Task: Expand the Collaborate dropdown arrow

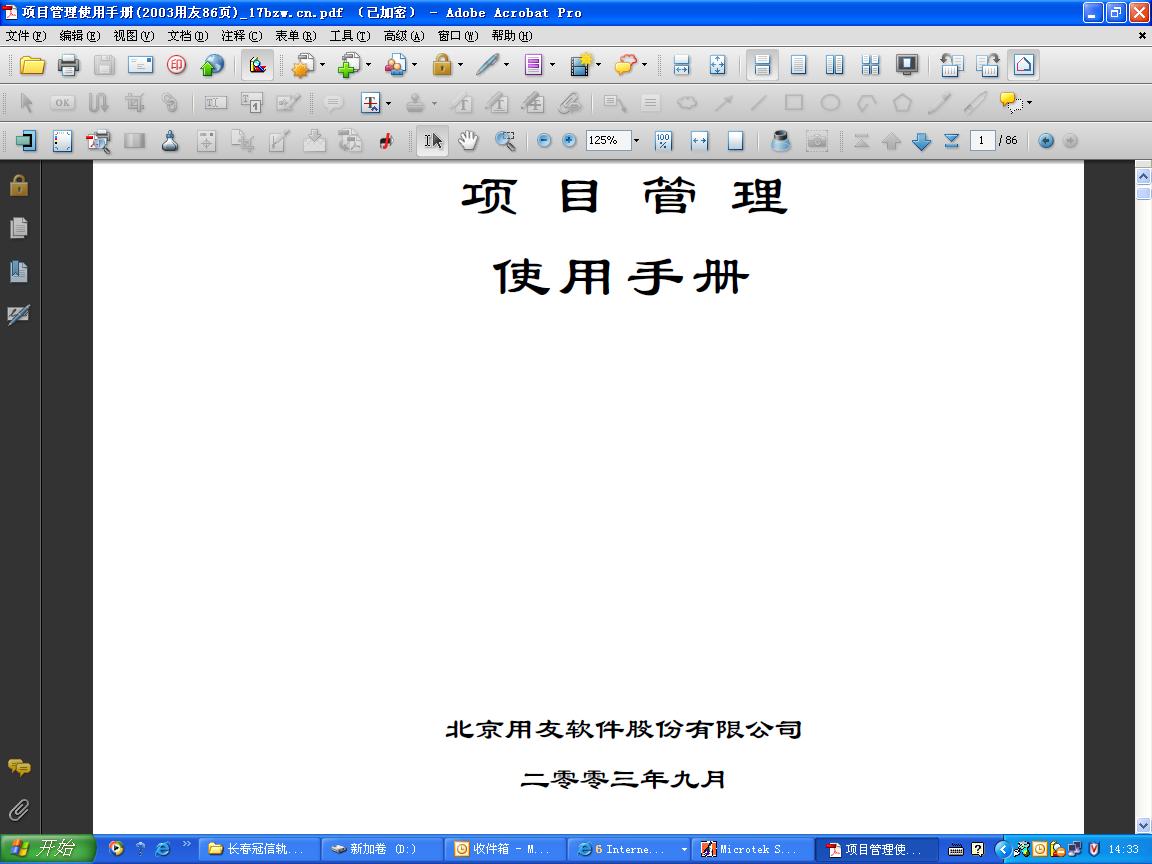Action: [x=414, y=65]
